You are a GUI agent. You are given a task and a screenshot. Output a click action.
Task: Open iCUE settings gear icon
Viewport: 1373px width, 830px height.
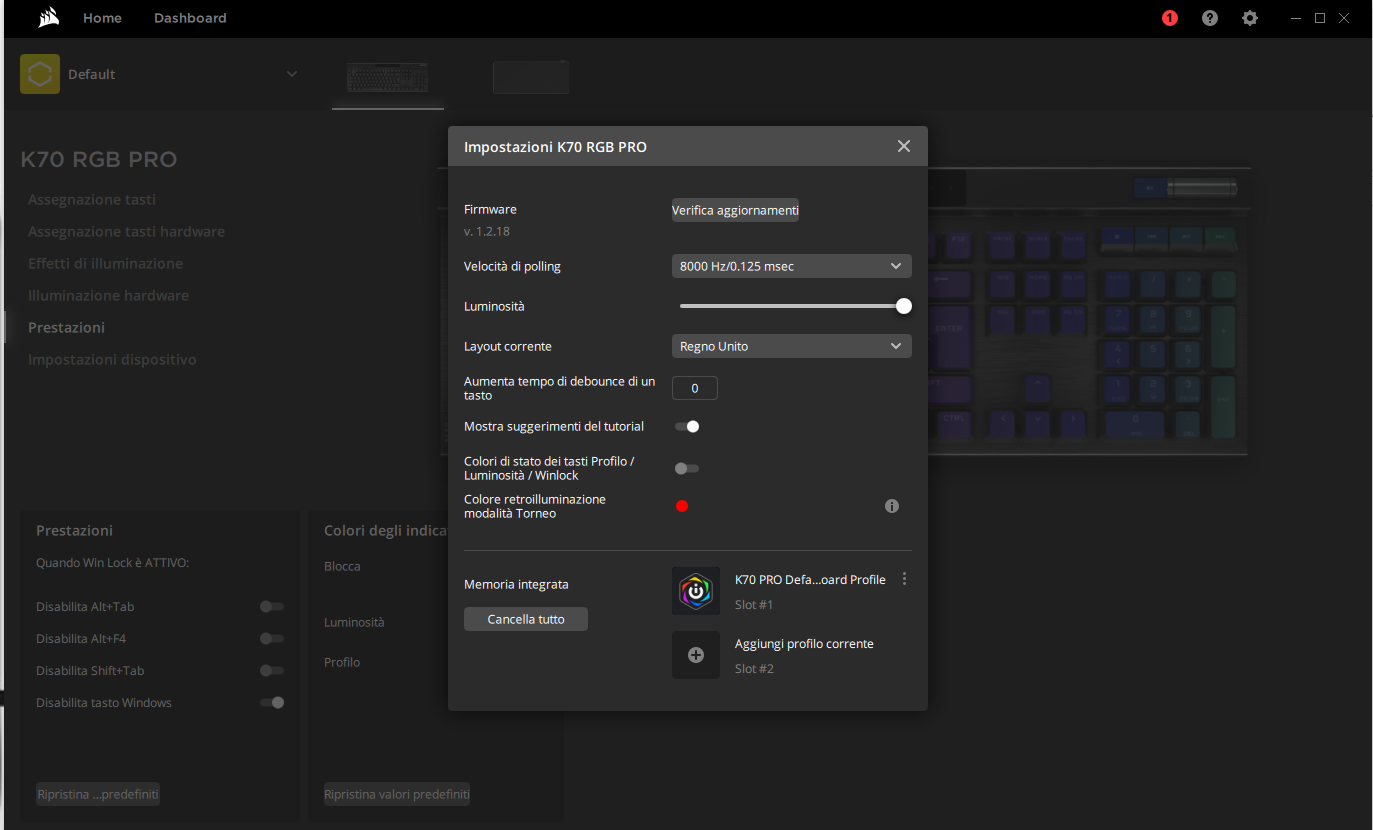point(1250,18)
